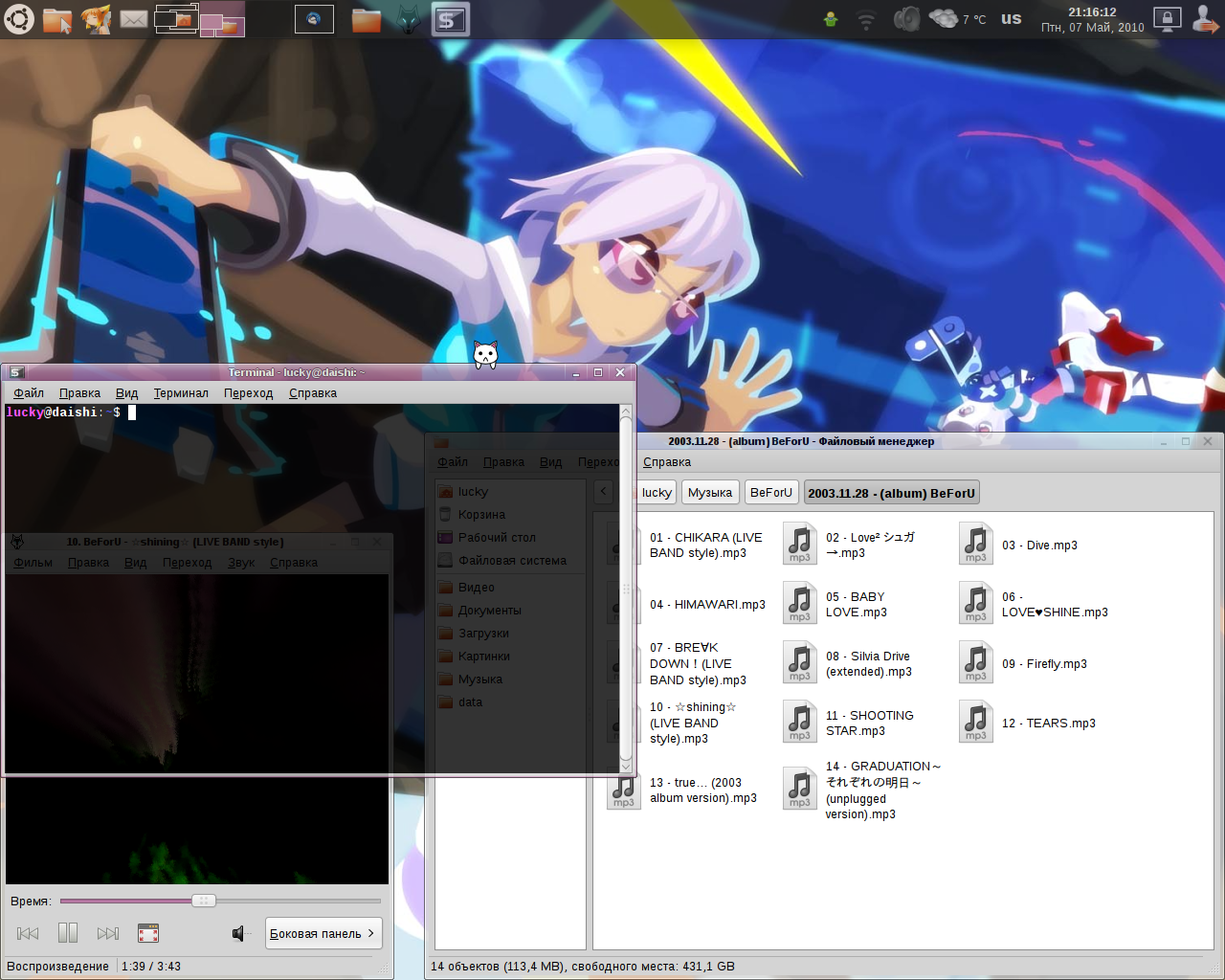Image resolution: width=1225 pixels, height=980 pixels.
Task: Skip to previous track in movie player
Action: [x=28, y=933]
